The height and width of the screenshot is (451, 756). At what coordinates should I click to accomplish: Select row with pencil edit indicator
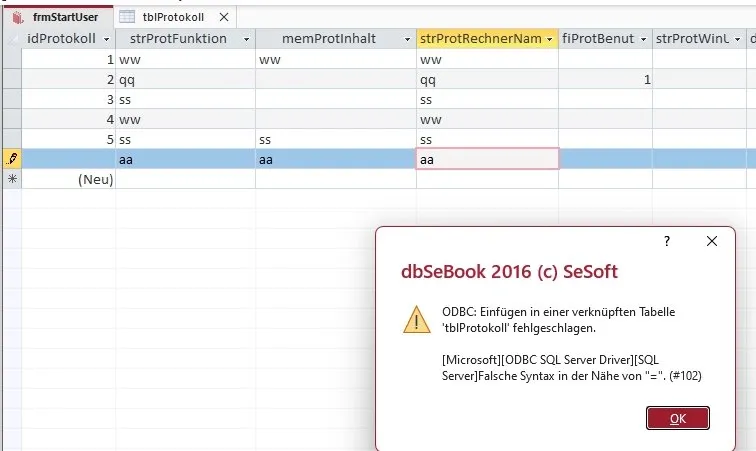[x=12, y=159]
